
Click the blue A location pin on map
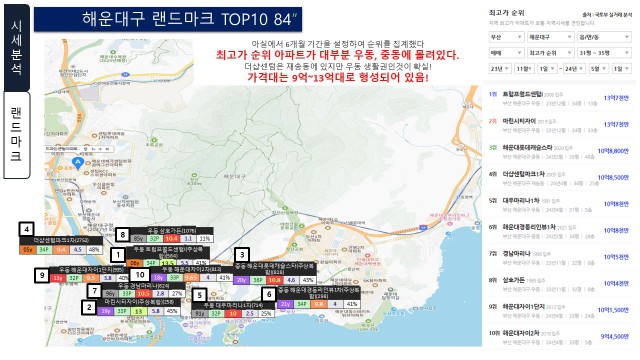(78, 163)
